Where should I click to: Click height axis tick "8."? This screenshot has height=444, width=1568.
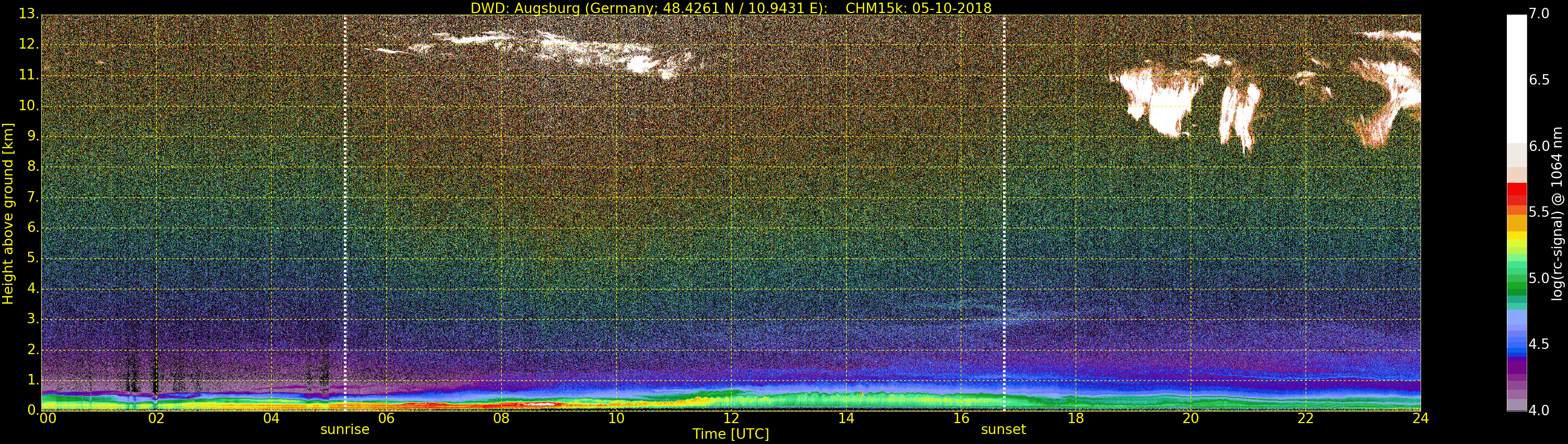click(x=32, y=166)
